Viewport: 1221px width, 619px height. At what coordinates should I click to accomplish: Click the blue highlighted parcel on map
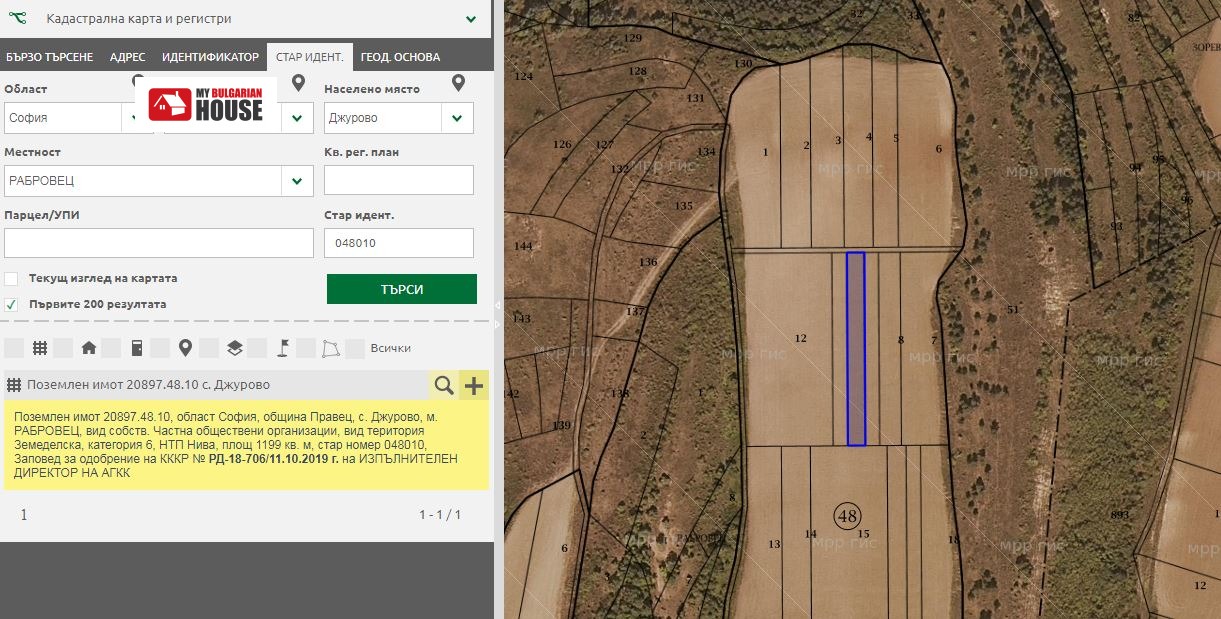tap(855, 348)
